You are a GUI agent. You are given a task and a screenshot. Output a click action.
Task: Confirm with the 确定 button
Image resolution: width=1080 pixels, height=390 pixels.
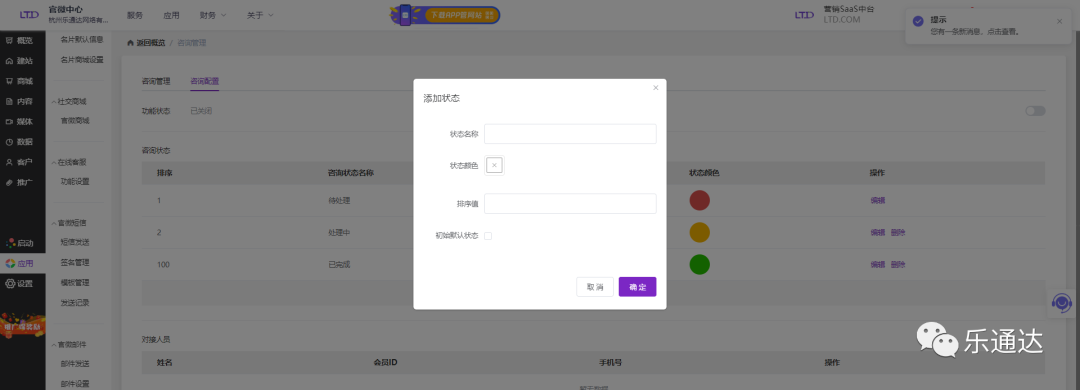tap(637, 287)
